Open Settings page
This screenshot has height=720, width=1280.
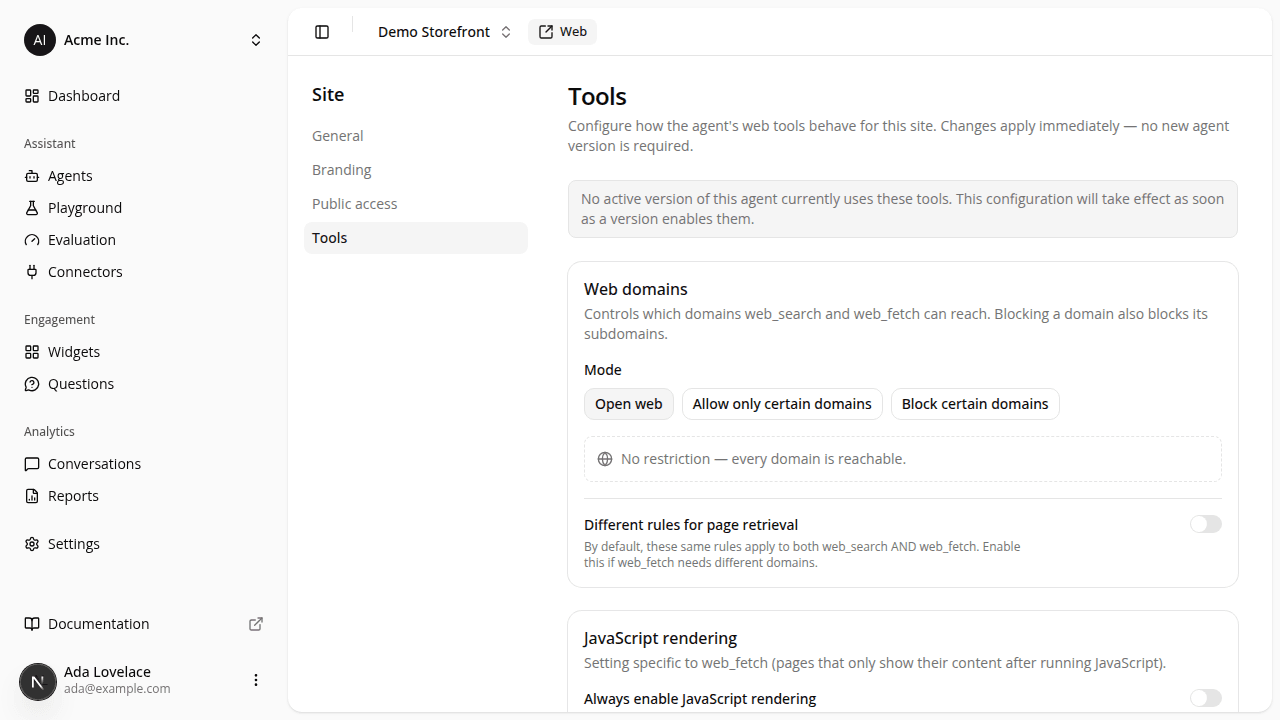click(144, 544)
